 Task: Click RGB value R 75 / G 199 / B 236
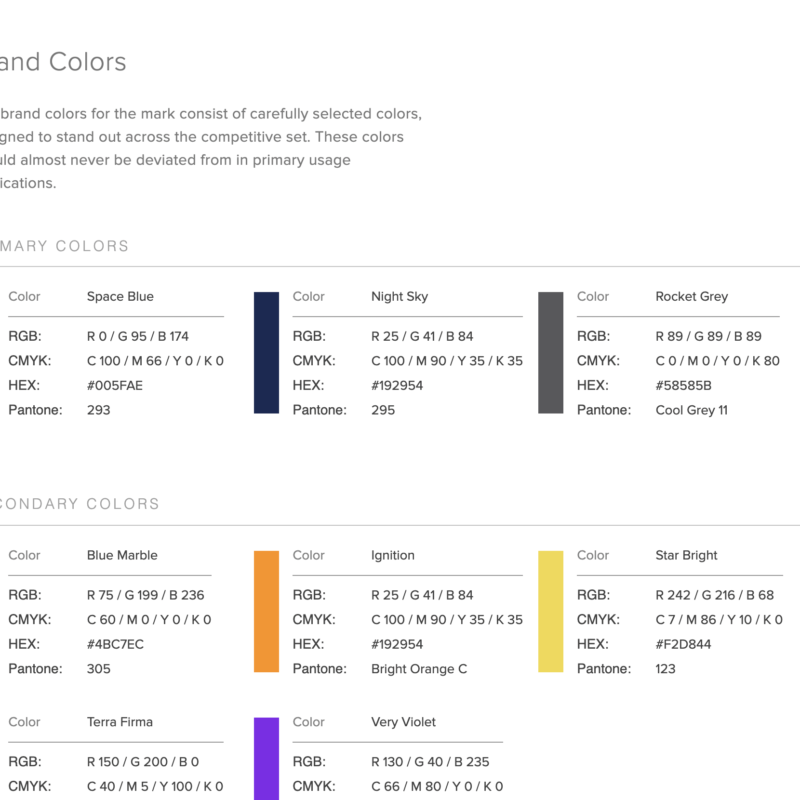pyautogui.click(x=145, y=595)
